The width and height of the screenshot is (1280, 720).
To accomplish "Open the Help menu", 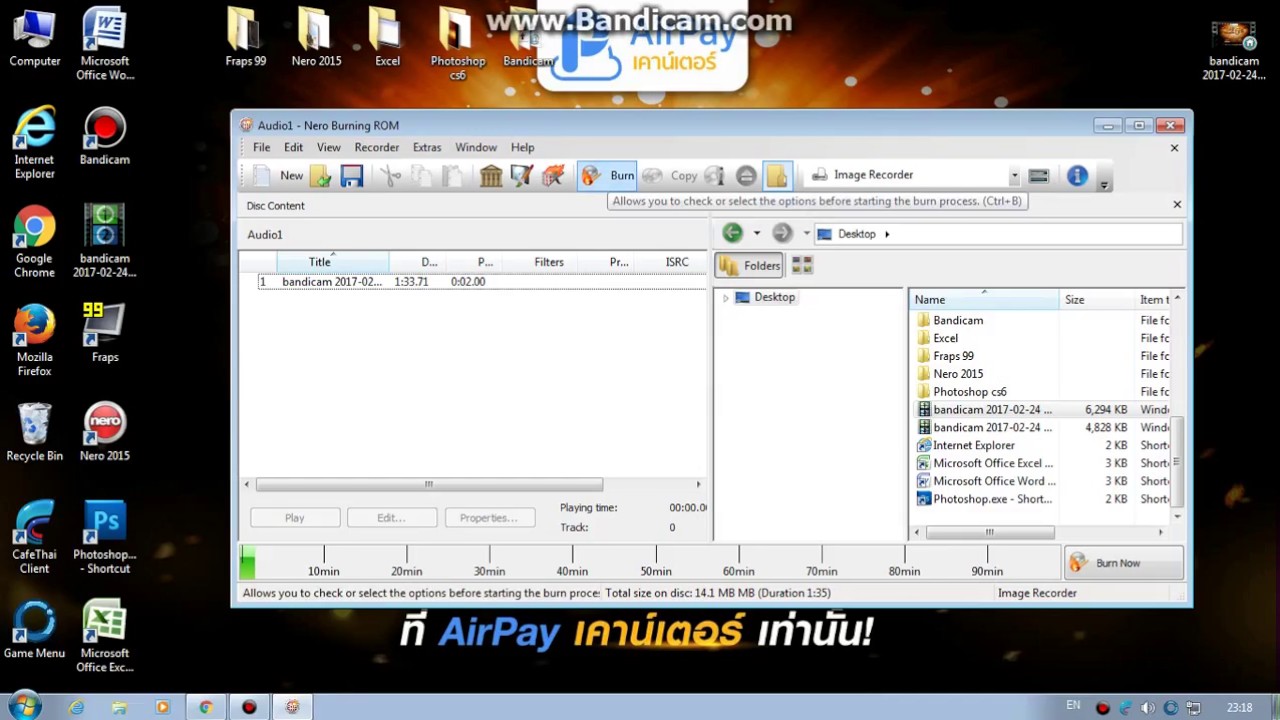I will pos(523,147).
